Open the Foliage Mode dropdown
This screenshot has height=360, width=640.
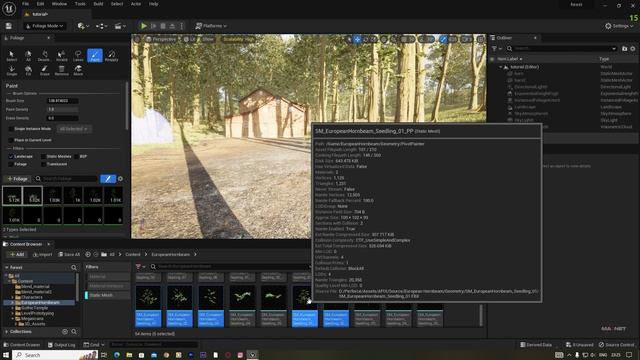45,26
